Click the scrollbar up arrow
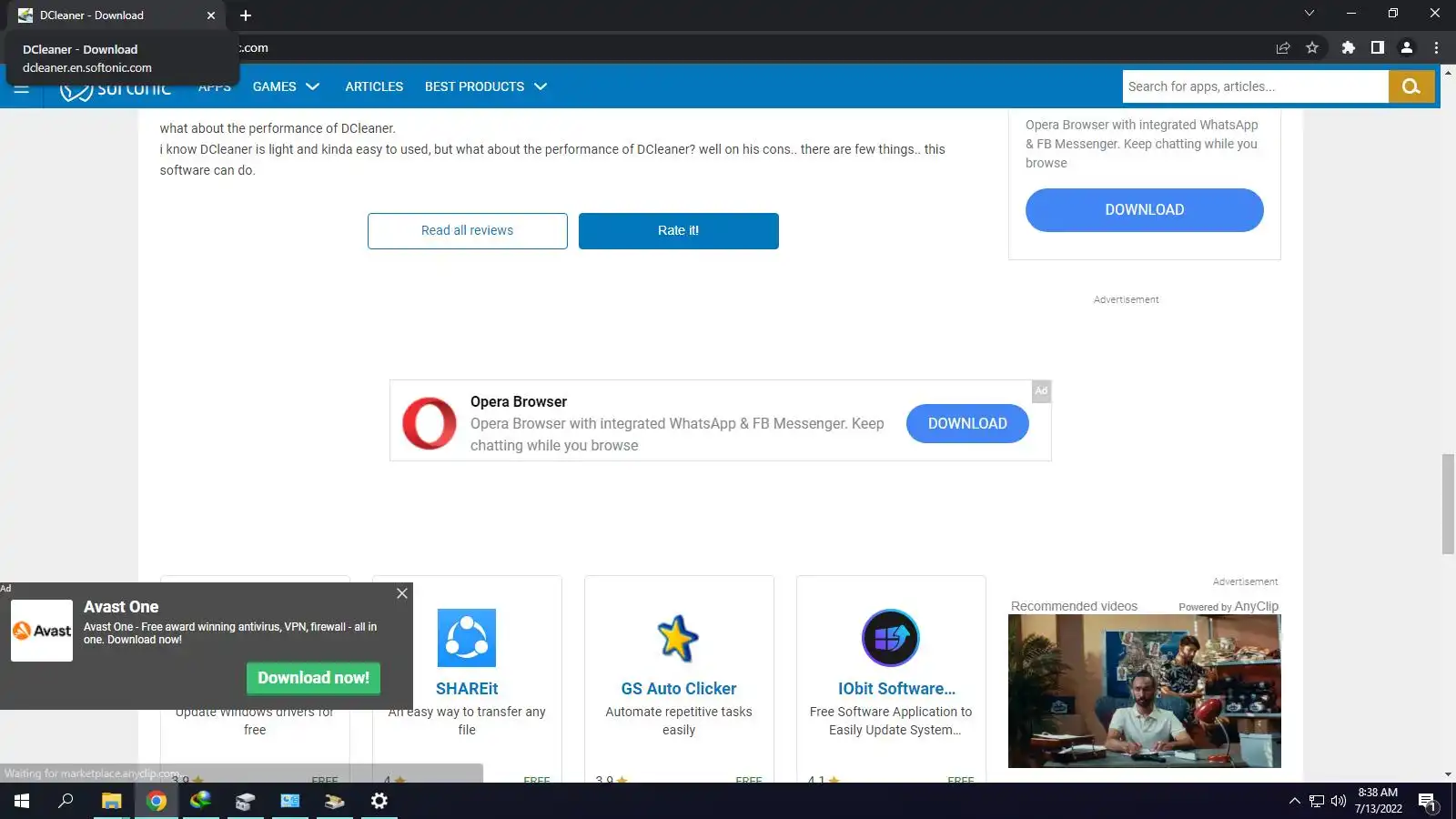The width and height of the screenshot is (1456, 819). 1448,72
